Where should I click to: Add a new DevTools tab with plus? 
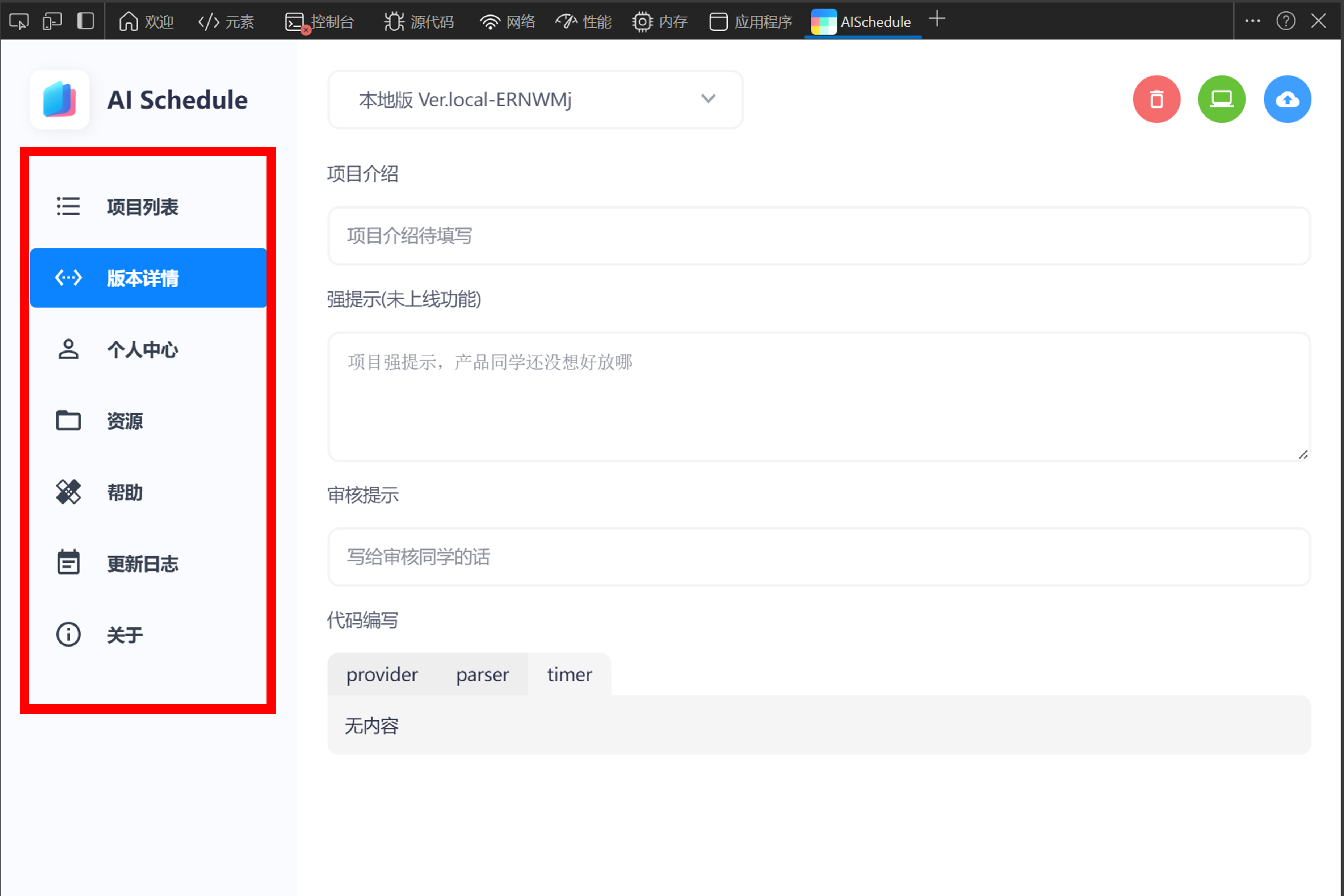pos(937,20)
